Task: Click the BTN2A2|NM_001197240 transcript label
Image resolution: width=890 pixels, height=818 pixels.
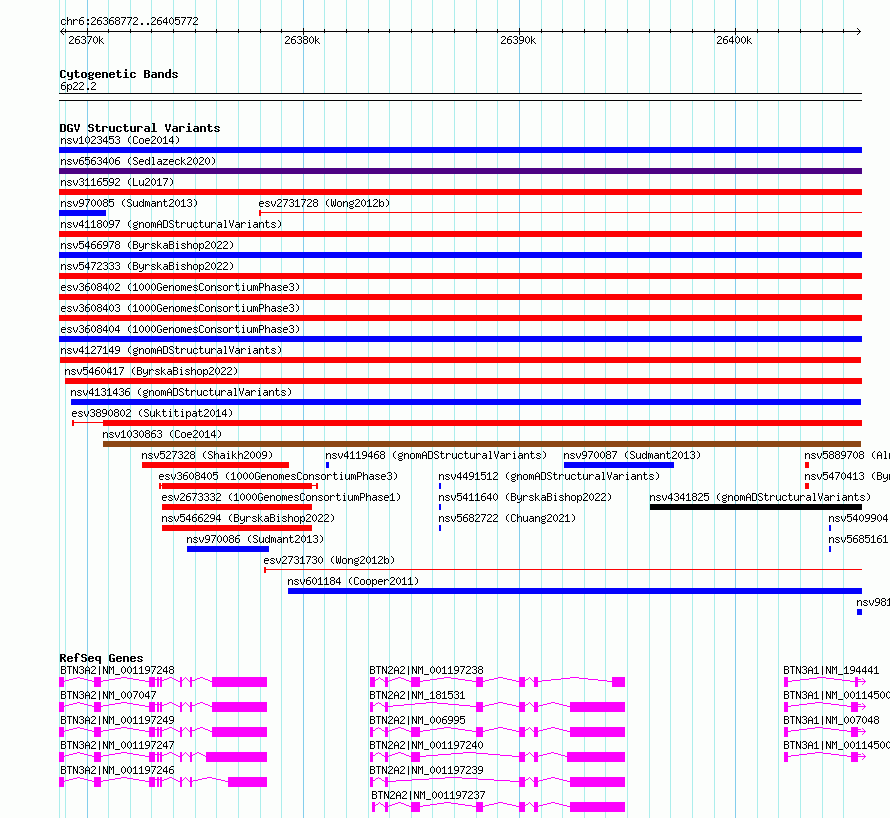Action: point(426,745)
